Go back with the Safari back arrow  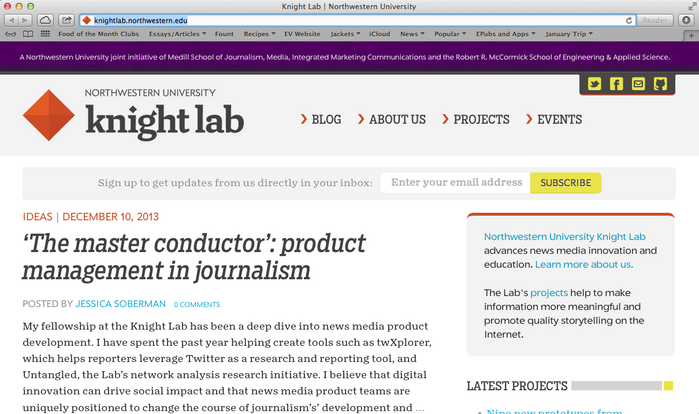pyautogui.click(x=11, y=20)
